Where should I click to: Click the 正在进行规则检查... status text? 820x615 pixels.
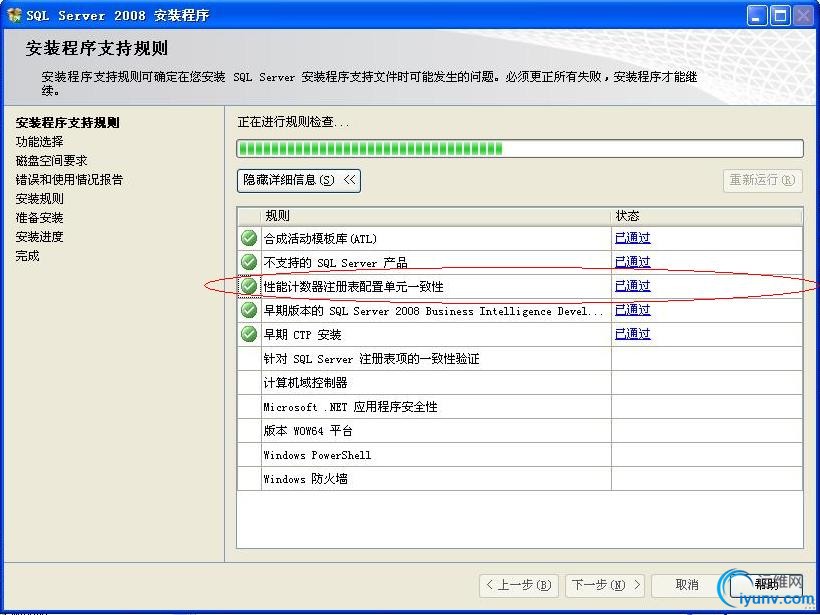[x=293, y=122]
